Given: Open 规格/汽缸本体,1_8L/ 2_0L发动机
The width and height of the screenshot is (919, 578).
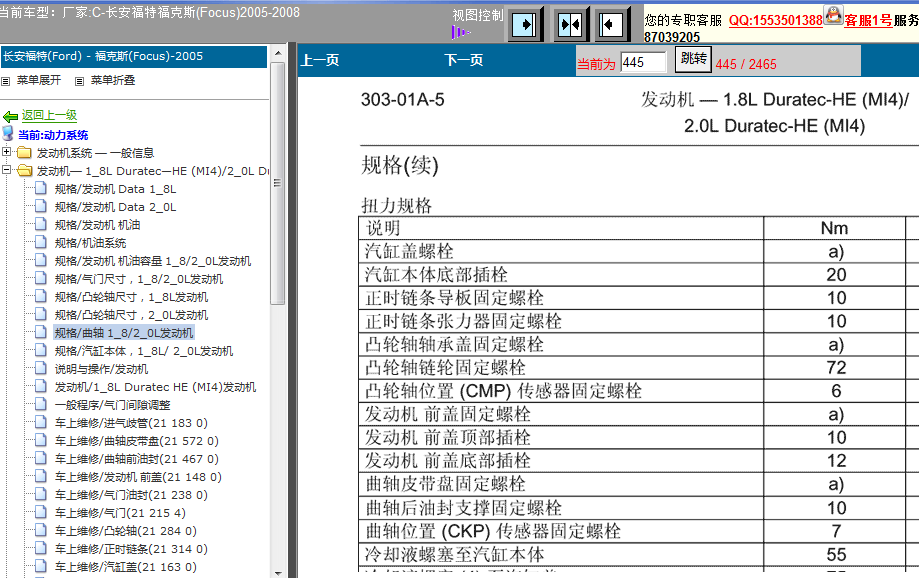Looking at the screenshot, I should click(x=144, y=351).
